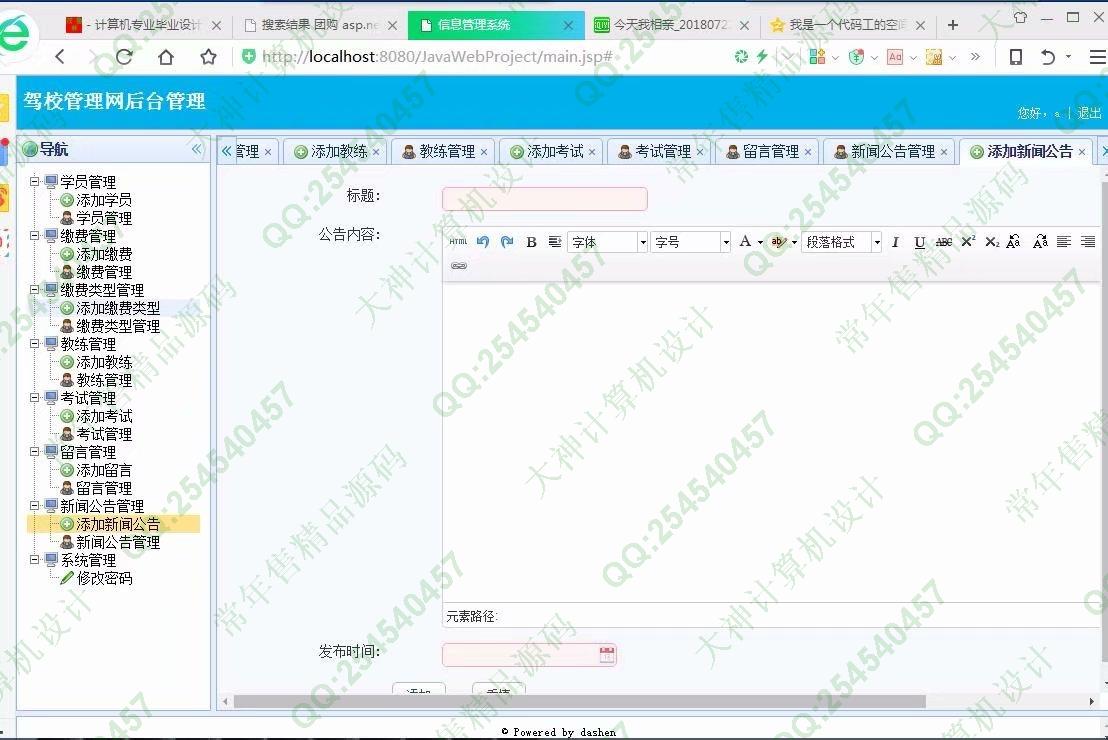Open 添加缴费类型 in the navigation tree

(x=117, y=308)
